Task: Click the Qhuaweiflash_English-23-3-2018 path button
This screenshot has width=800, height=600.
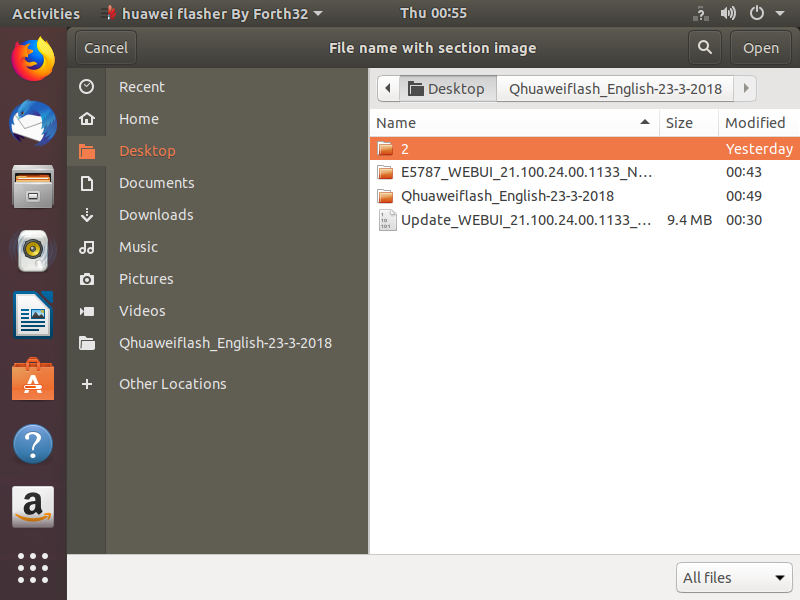Action: (x=615, y=88)
